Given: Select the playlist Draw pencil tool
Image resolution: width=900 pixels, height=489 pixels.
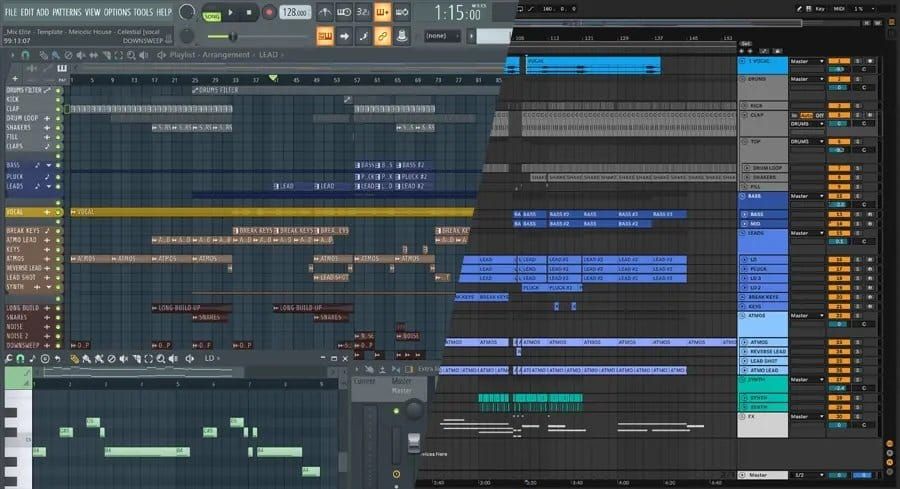Looking at the screenshot, I should (x=44, y=55).
